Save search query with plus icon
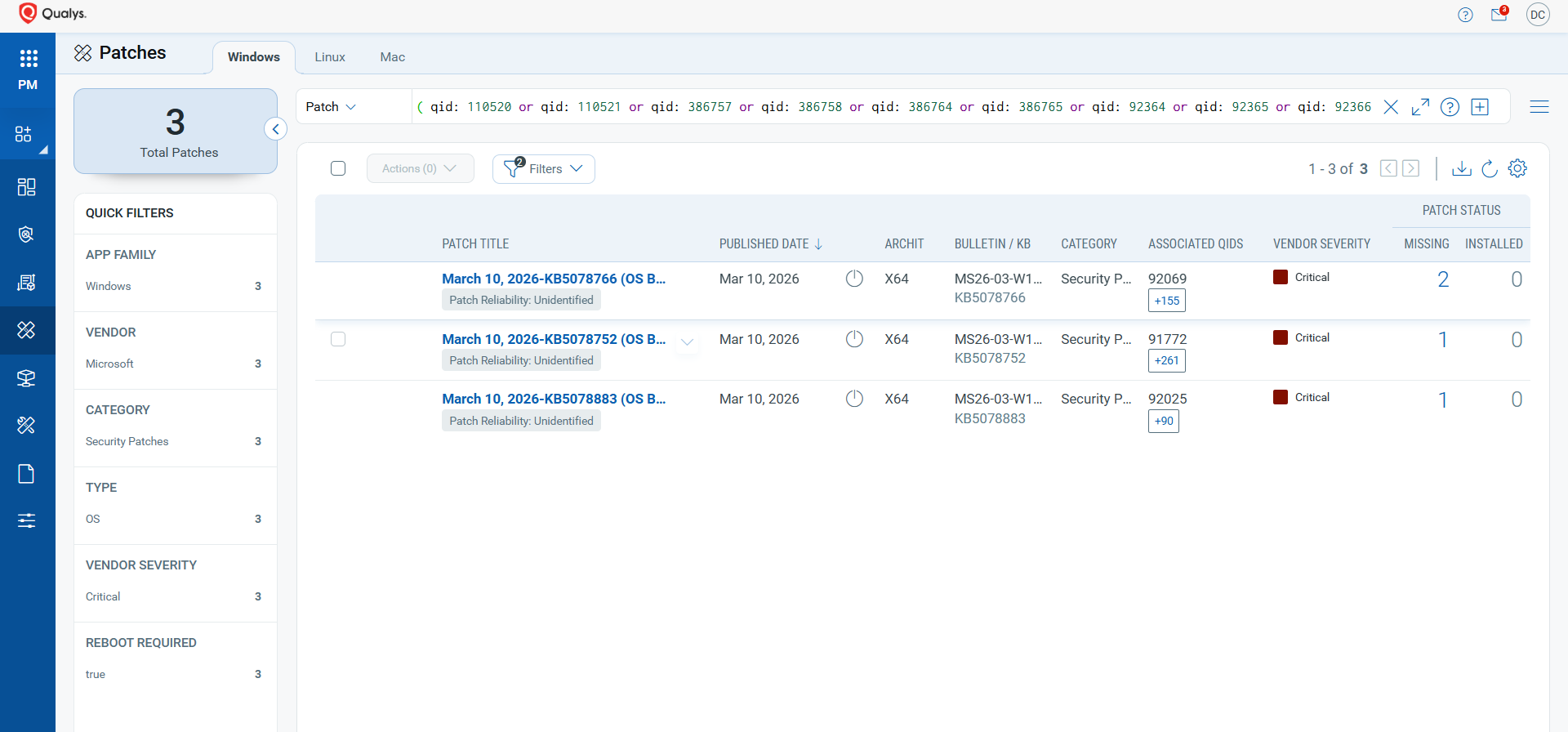Screen dimensions: 1568x732 pos(1480,107)
